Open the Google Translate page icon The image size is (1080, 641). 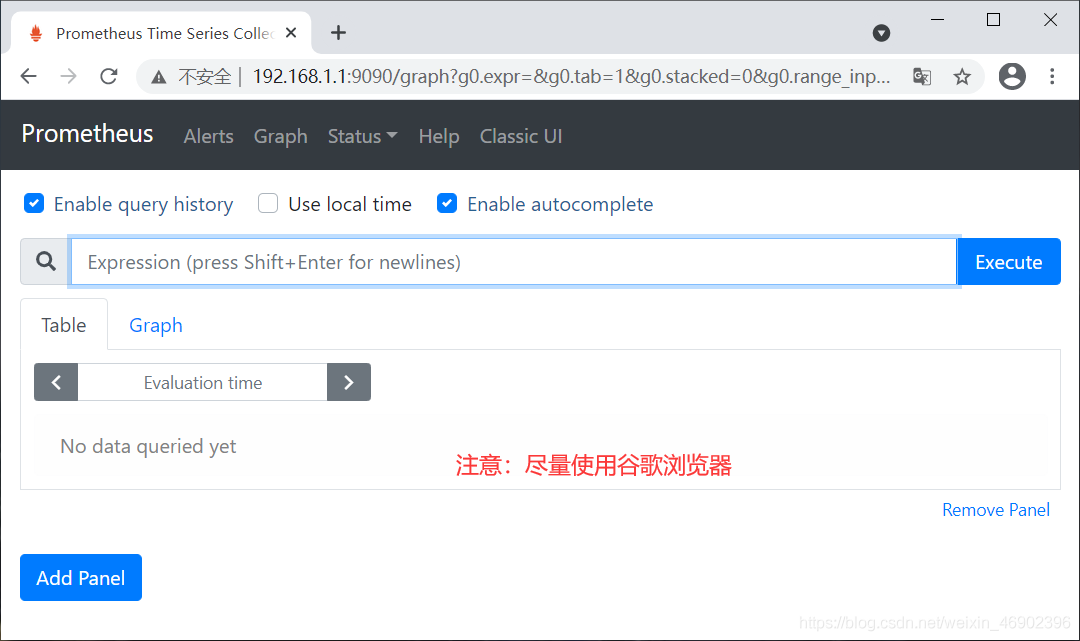click(x=922, y=76)
